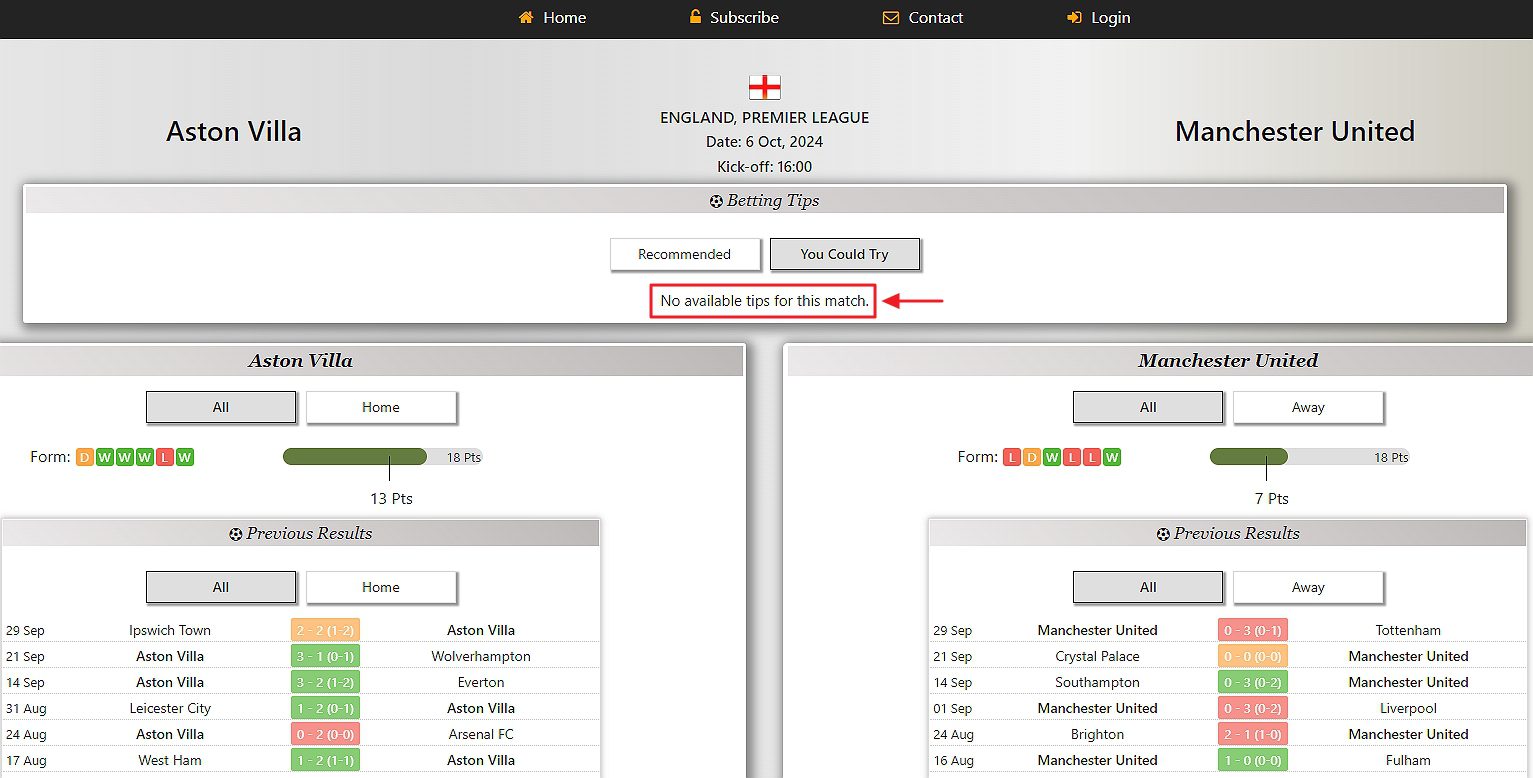Image resolution: width=1533 pixels, height=778 pixels.
Task: Click Aston Villa 13 Pts progress bar
Action: (x=383, y=457)
